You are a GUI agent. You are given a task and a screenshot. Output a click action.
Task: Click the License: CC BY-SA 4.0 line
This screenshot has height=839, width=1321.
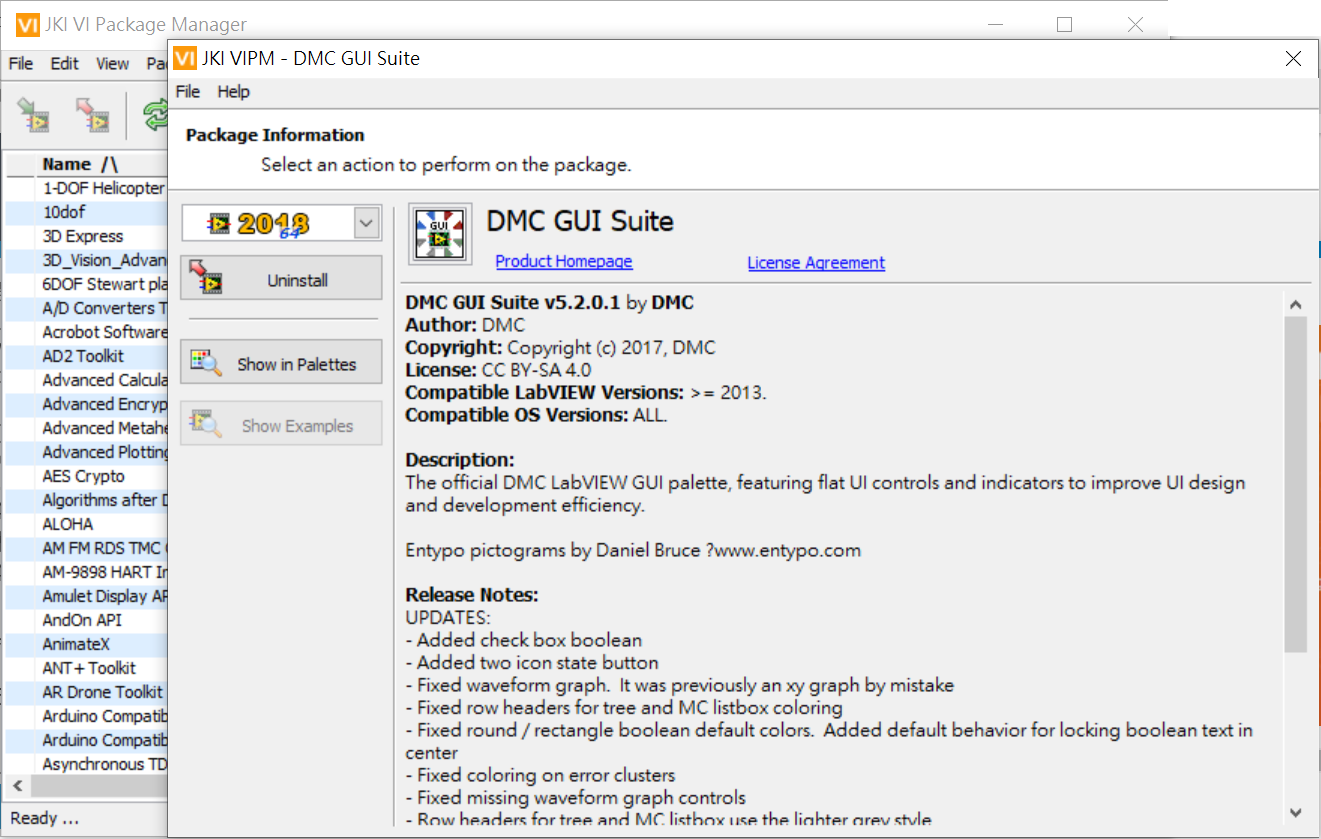click(498, 370)
